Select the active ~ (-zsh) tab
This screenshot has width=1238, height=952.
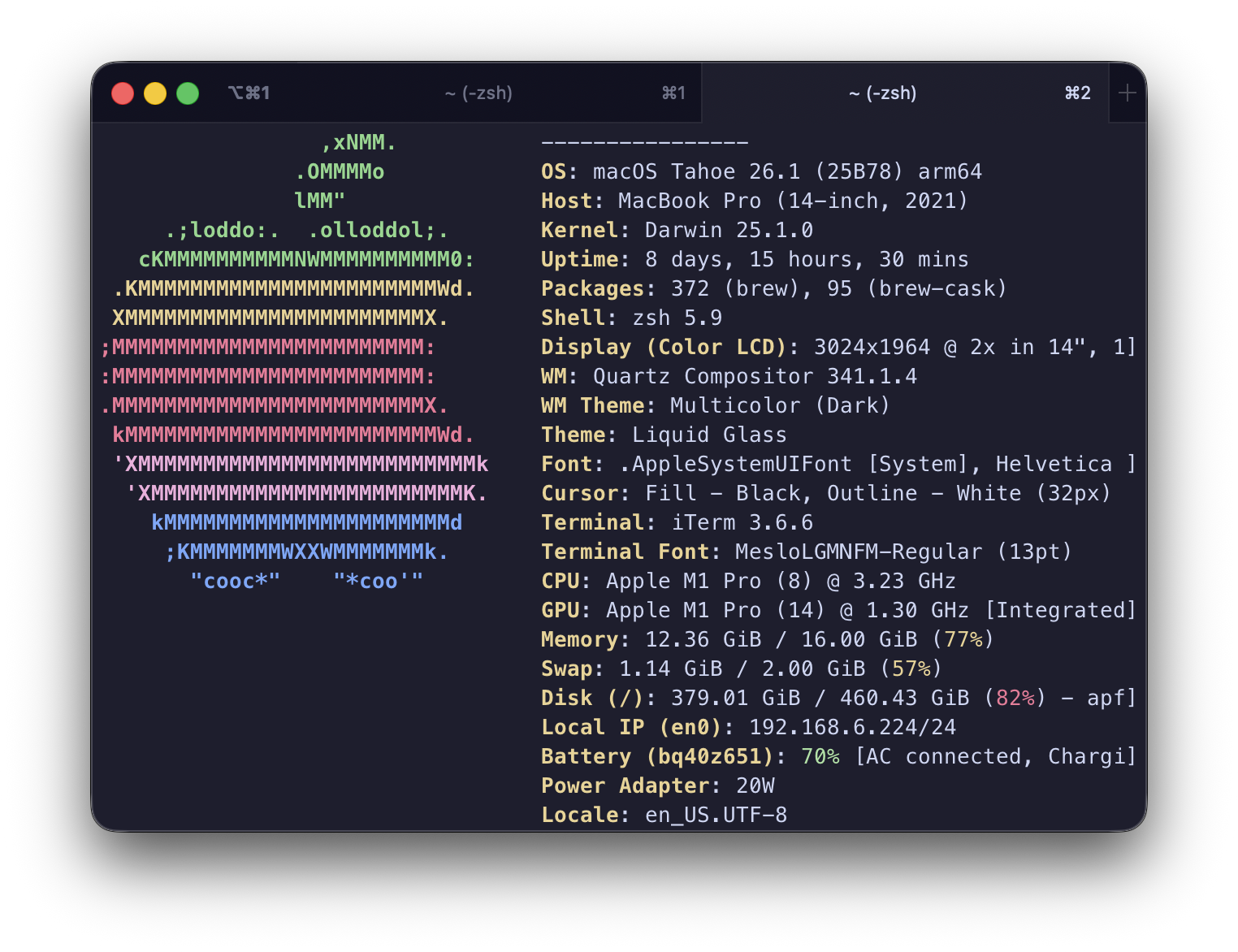click(882, 93)
